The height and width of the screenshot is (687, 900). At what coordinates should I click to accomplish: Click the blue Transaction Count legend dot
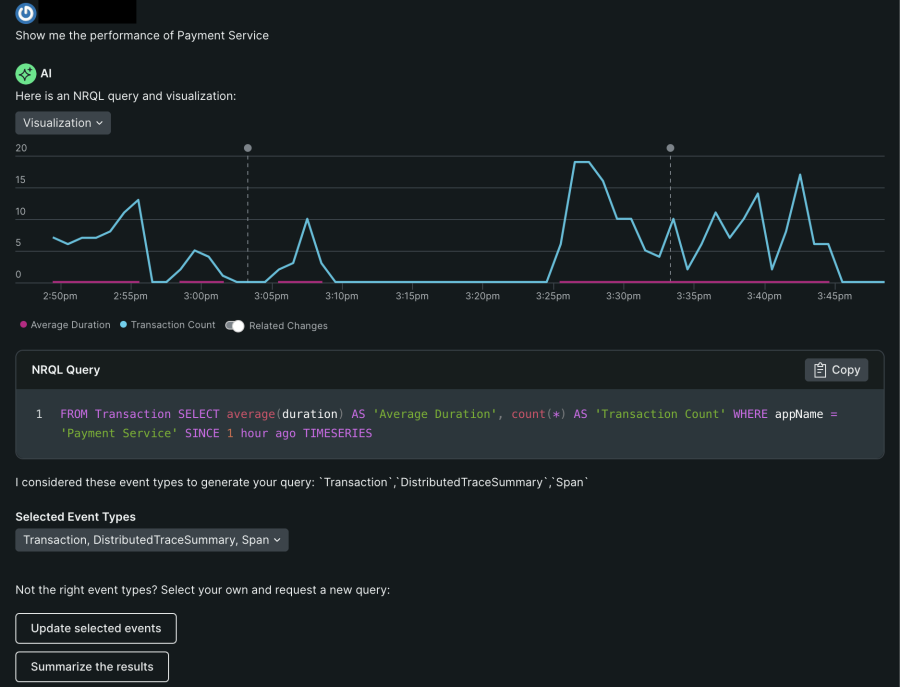click(x=123, y=325)
